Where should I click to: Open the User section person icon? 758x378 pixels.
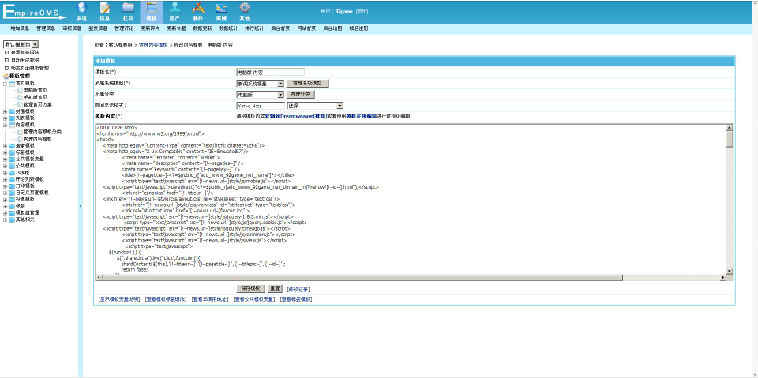(x=175, y=12)
